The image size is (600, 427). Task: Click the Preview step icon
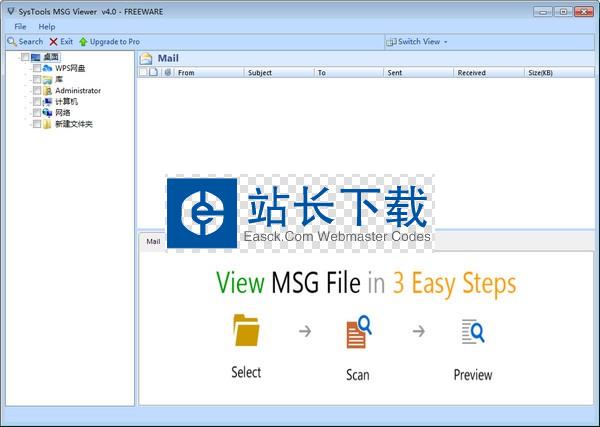click(x=473, y=331)
